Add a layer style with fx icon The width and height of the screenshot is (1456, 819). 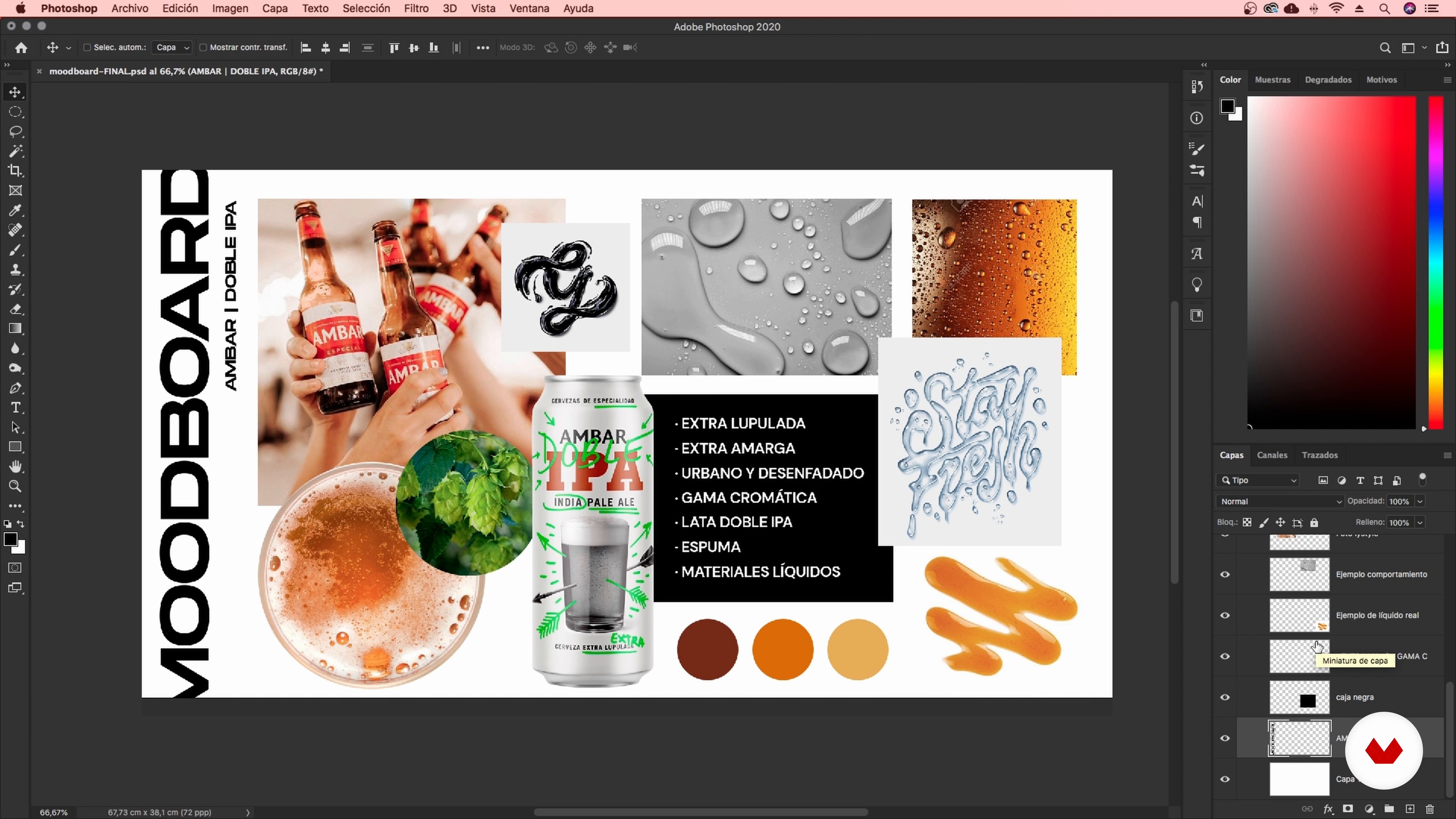(x=1328, y=809)
